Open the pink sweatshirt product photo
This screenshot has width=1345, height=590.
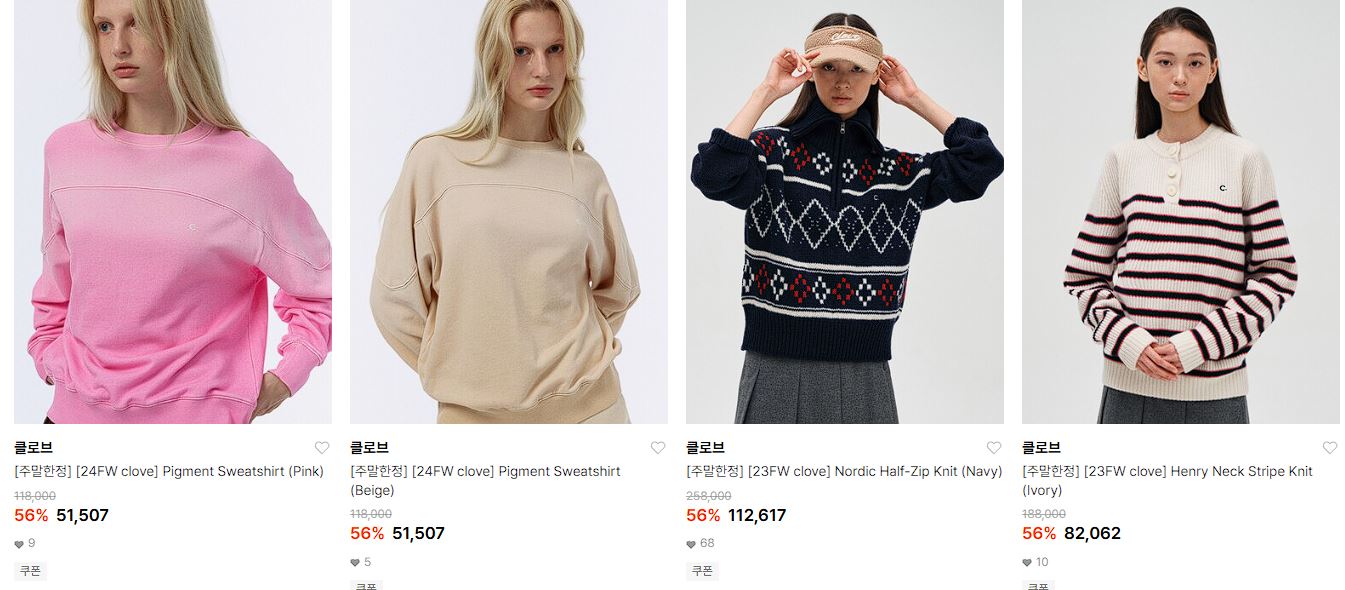tap(173, 211)
